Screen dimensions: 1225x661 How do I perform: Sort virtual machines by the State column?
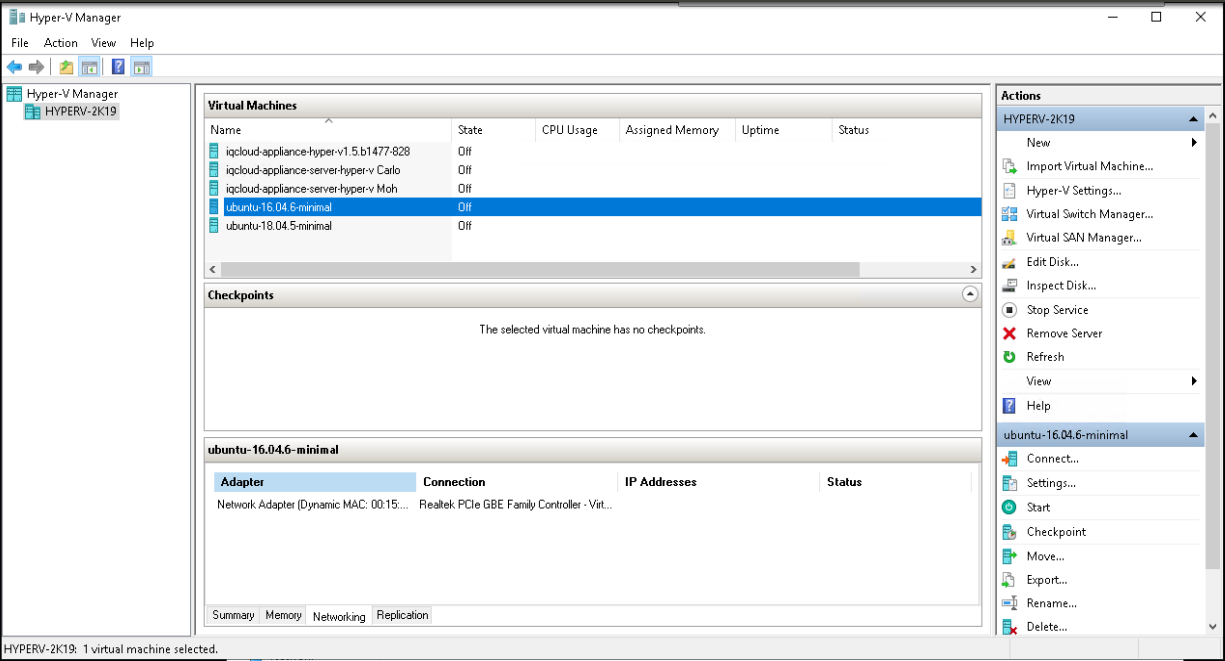click(494, 130)
